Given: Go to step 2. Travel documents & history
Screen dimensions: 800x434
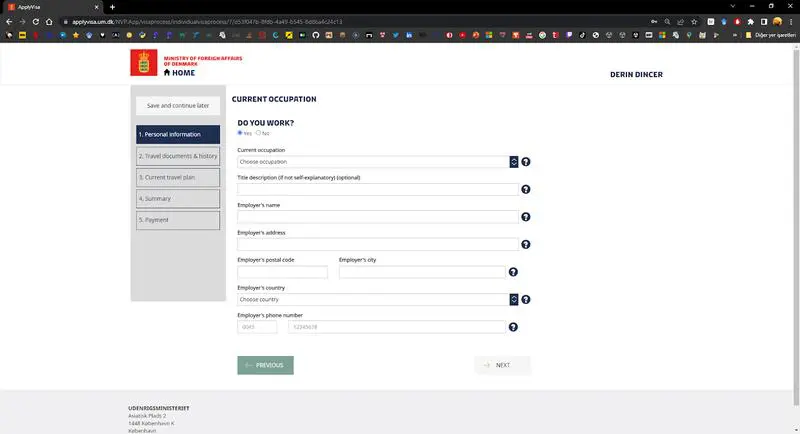Looking at the screenshot, I should click(x=178, y=156).
